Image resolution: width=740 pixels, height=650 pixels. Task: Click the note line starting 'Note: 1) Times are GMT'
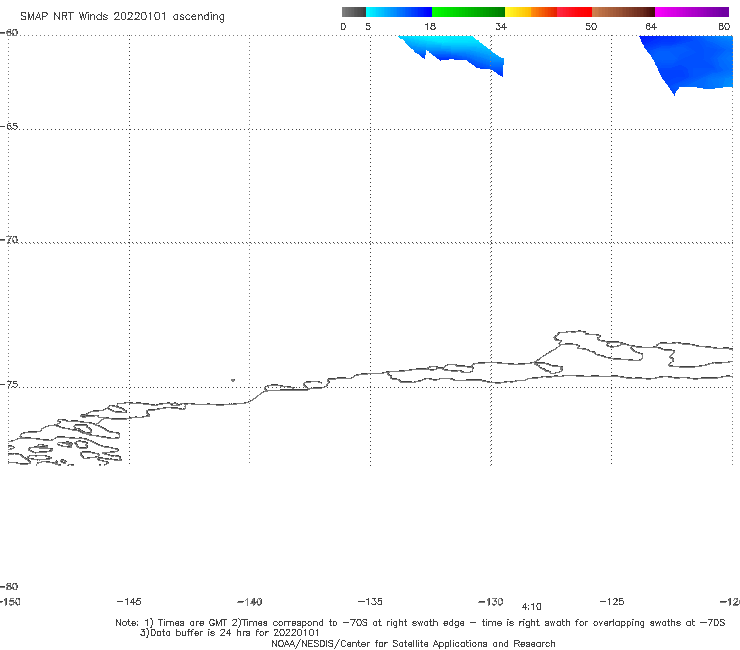(420, 623)
